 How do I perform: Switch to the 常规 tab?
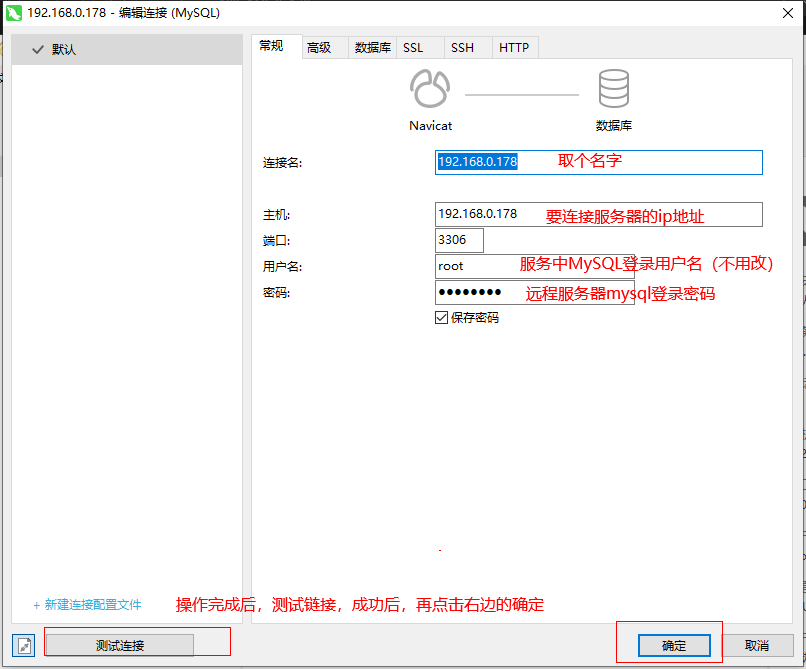click(277, 47)
